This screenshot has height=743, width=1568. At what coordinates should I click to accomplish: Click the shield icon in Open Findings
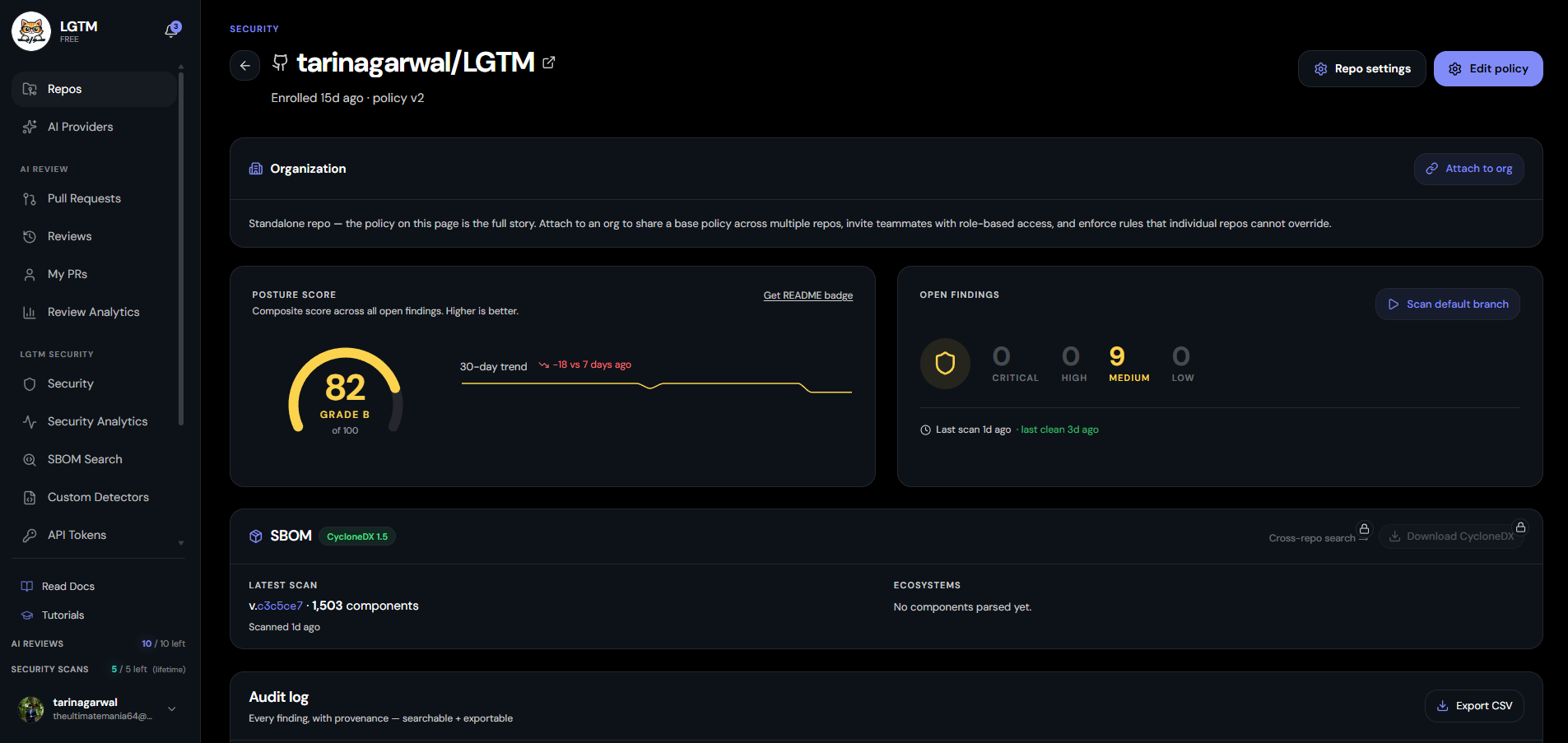click(945, 363)
